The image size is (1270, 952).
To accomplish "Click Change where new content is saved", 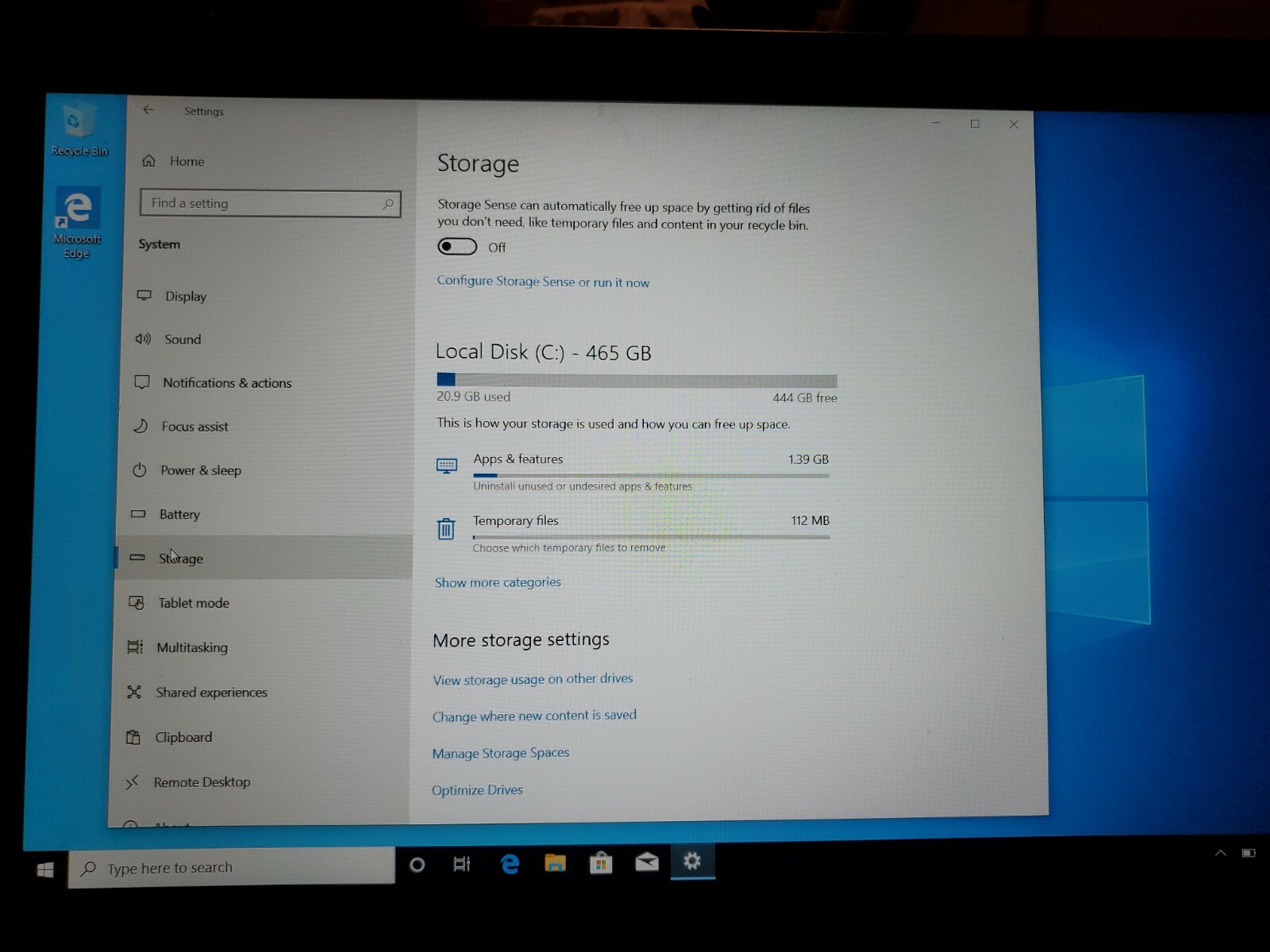I will [534, 716].
